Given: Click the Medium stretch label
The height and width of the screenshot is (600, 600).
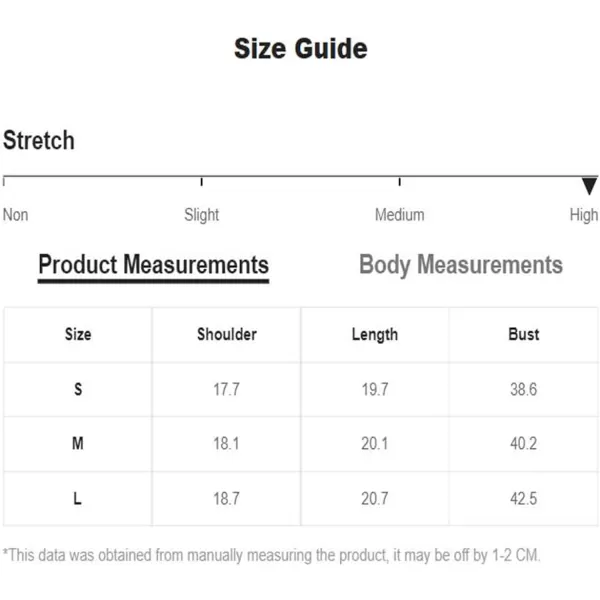Looking at the screenshot, I should pyautogui.click(x=399, y=215).
